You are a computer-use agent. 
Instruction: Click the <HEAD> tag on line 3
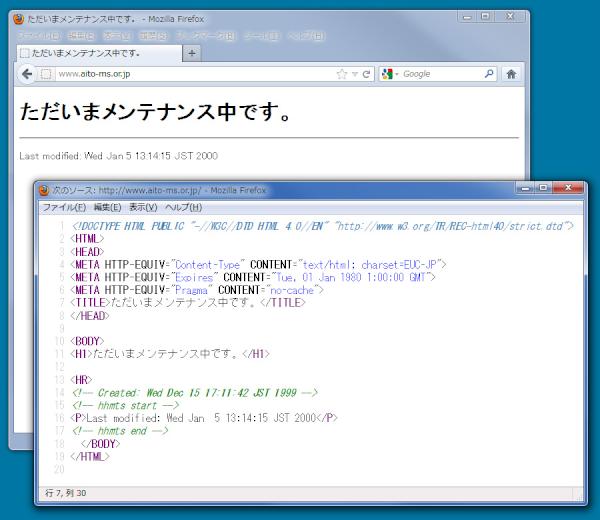pos(87,252)
